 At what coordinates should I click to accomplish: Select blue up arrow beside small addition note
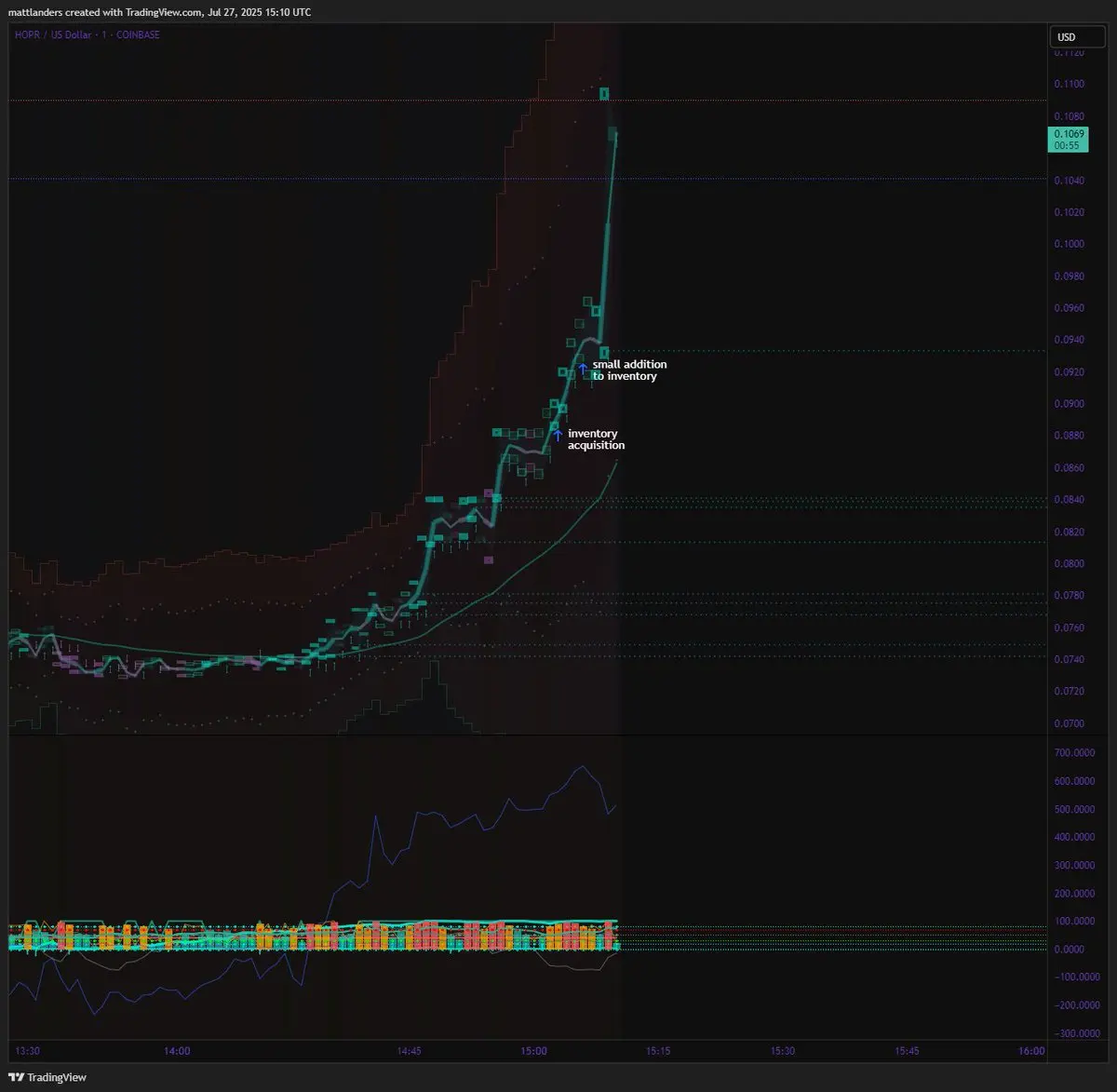tap(583, 369)
